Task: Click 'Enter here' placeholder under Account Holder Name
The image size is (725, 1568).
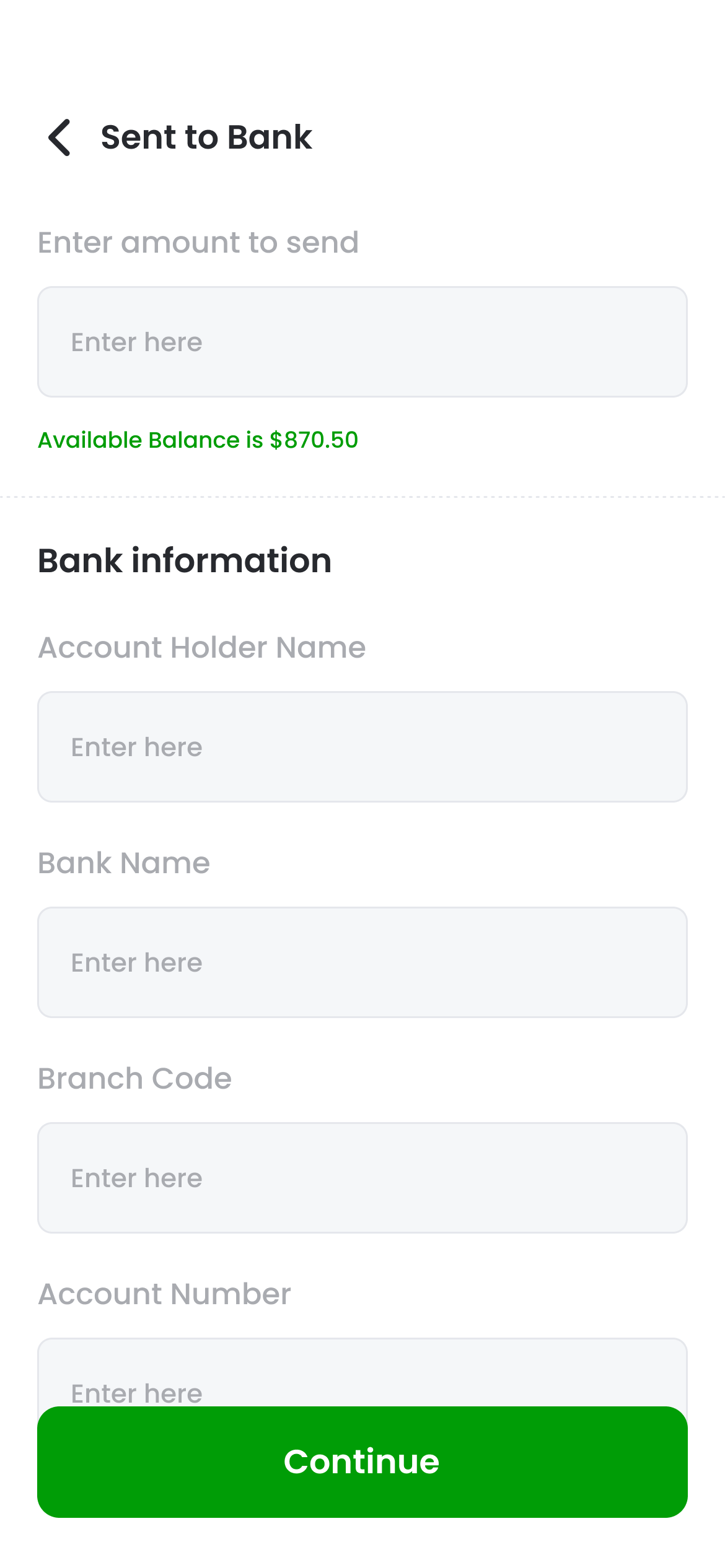Action: 137,747
